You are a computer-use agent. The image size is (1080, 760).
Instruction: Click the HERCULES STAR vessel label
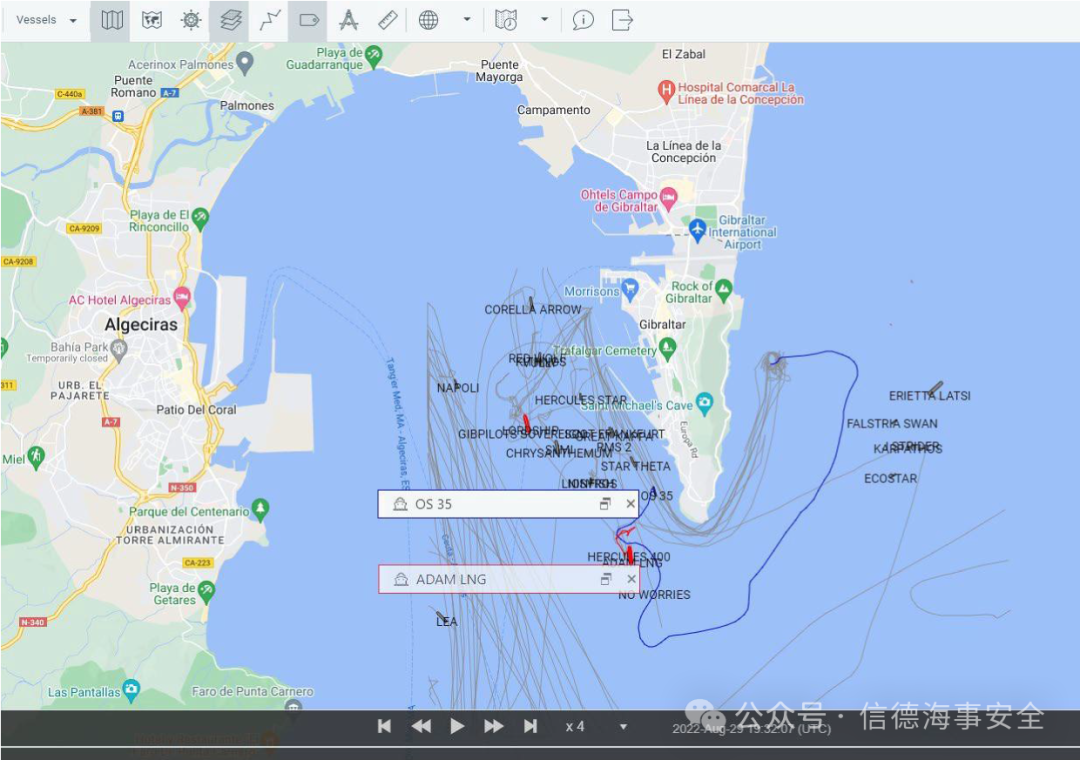[581, 400]
